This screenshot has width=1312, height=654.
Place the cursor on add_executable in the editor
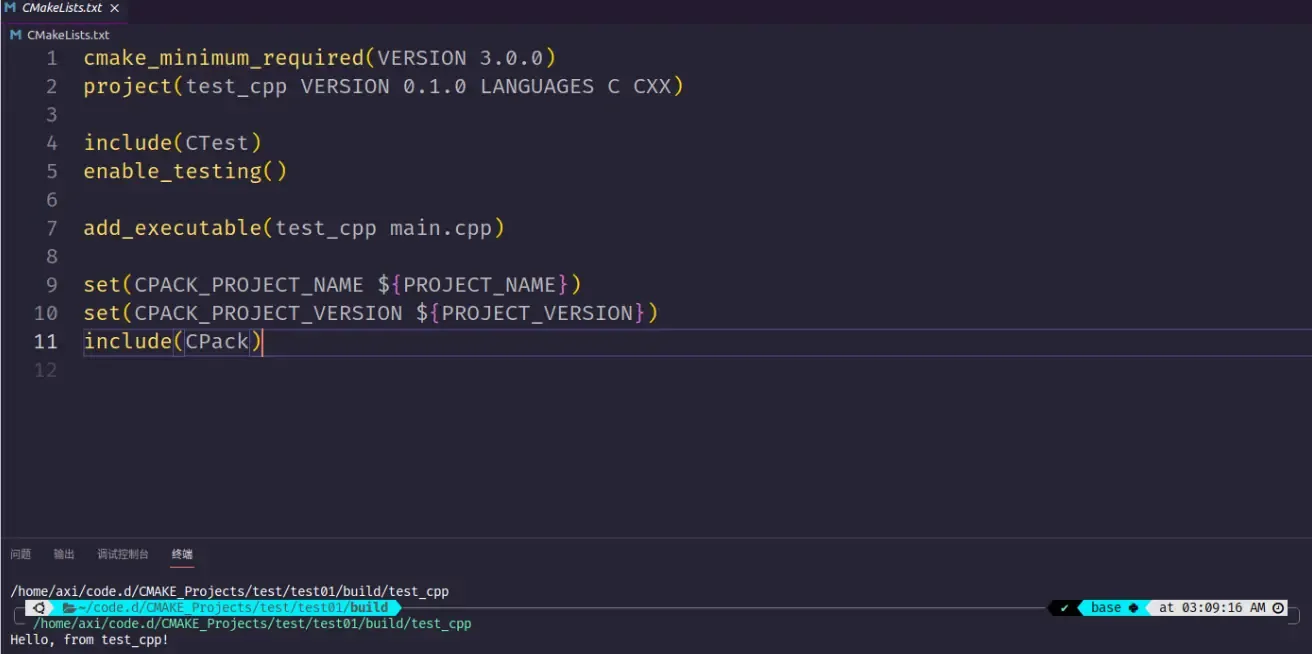[x=172, y=228]
